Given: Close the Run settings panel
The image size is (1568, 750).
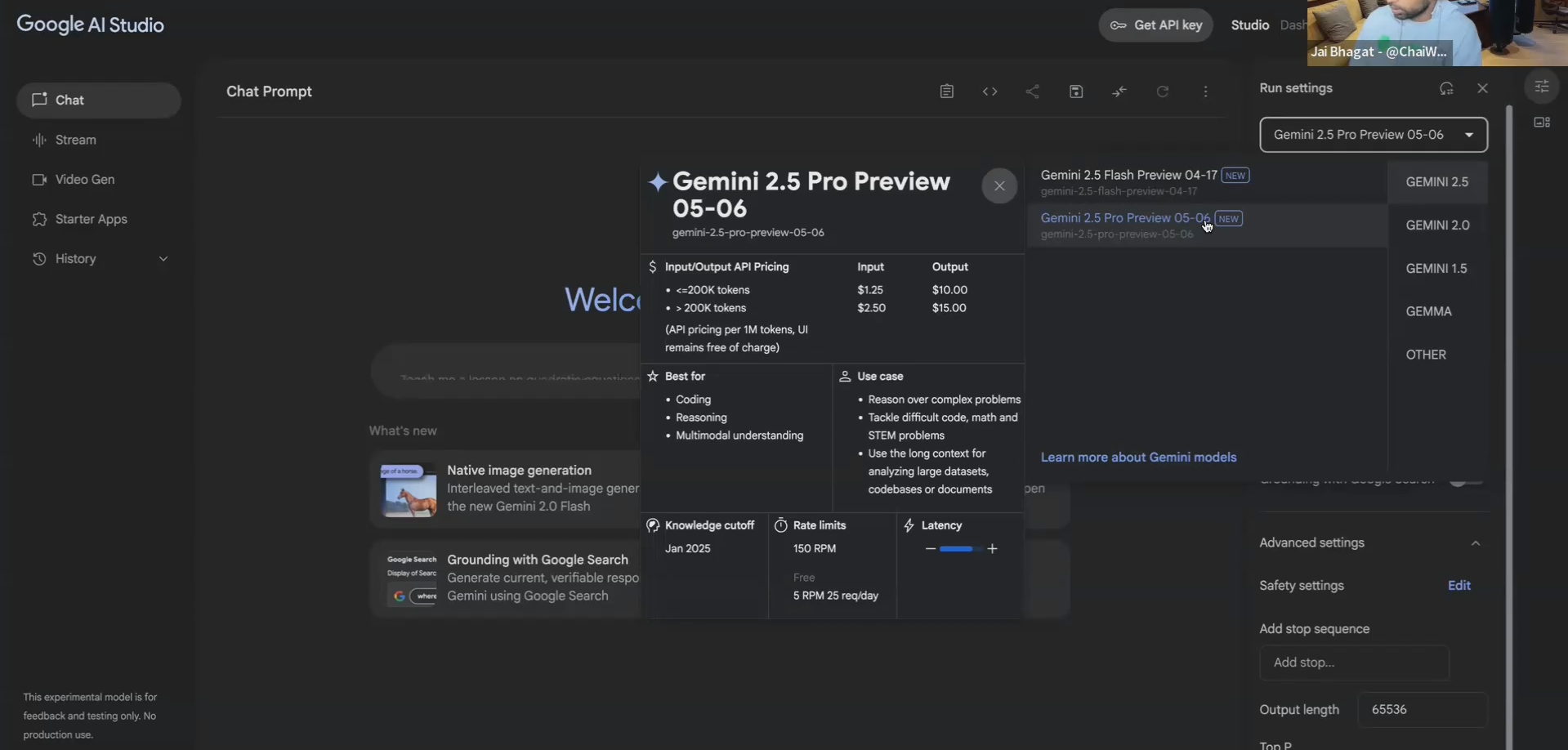Looking at the screenshot, I should (1482, 88).
